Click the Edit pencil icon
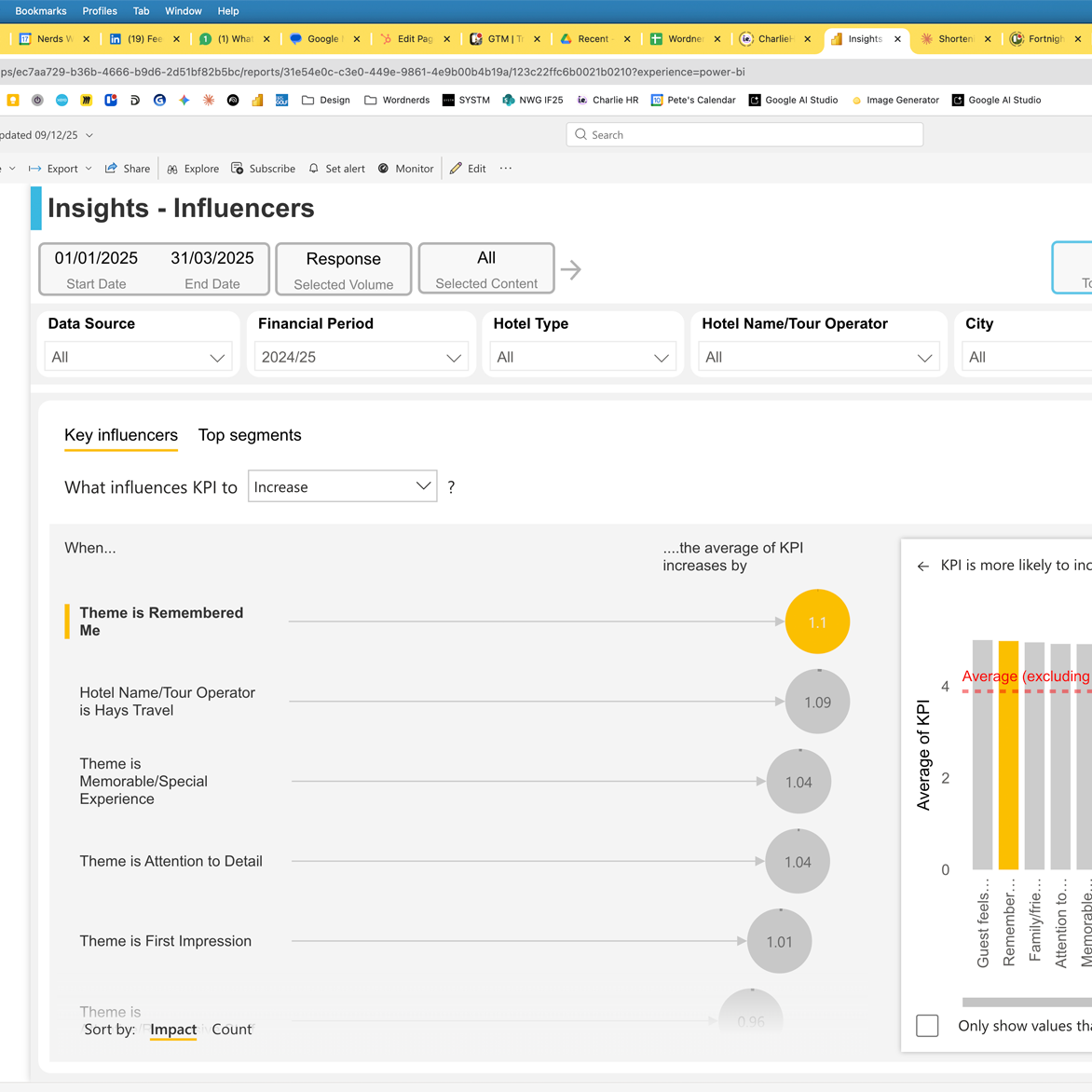This screenshot has height=1092, width=1092. [x=456, y=169]
